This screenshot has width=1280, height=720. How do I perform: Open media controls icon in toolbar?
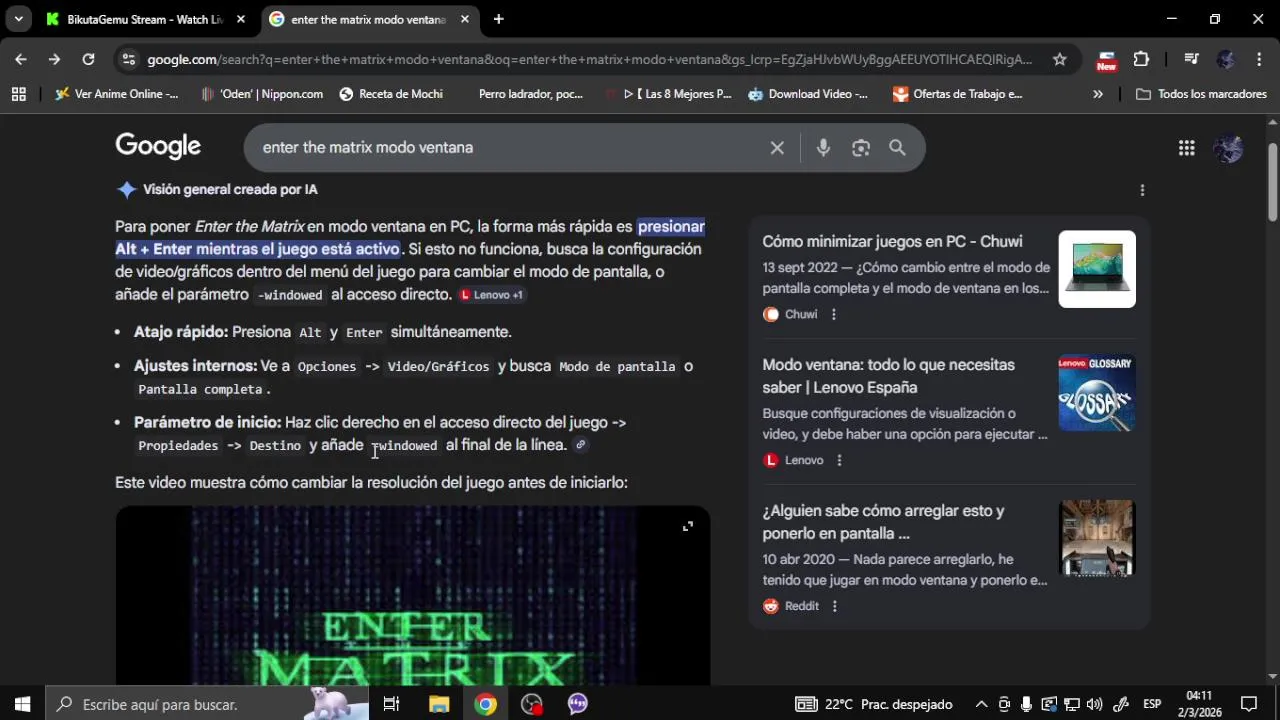[1191, 59]
